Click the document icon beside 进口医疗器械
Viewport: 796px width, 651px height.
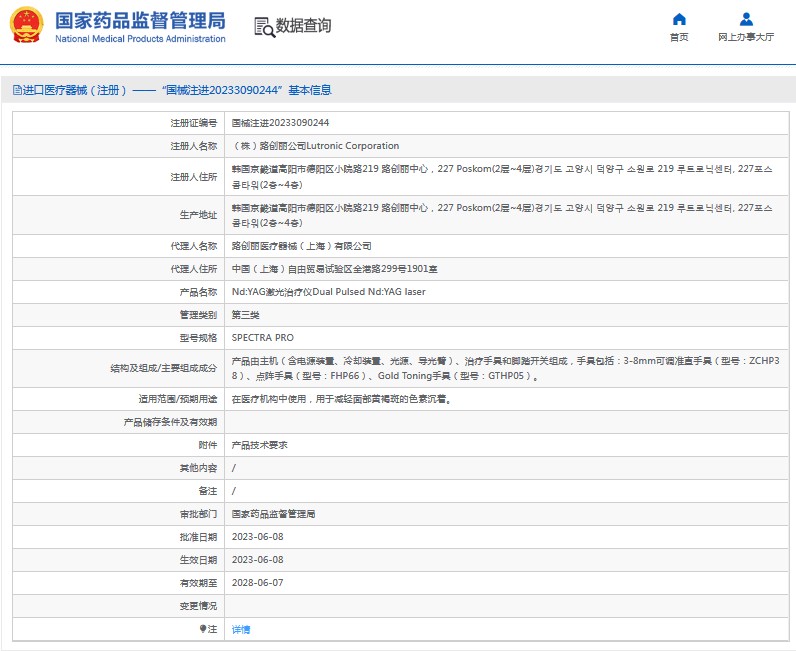click(x=17, y=90)
